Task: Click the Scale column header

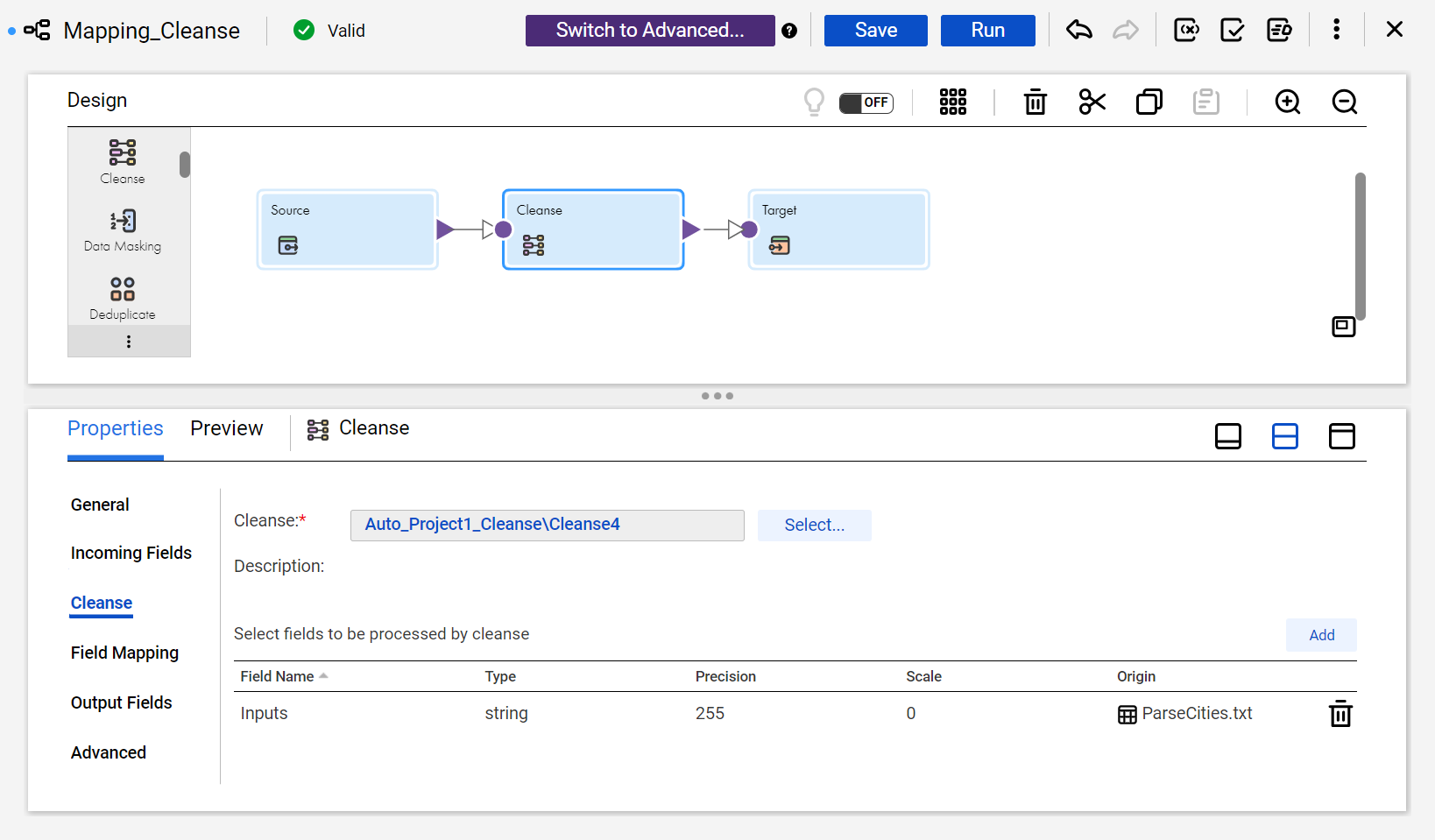Action: [923, 676]
